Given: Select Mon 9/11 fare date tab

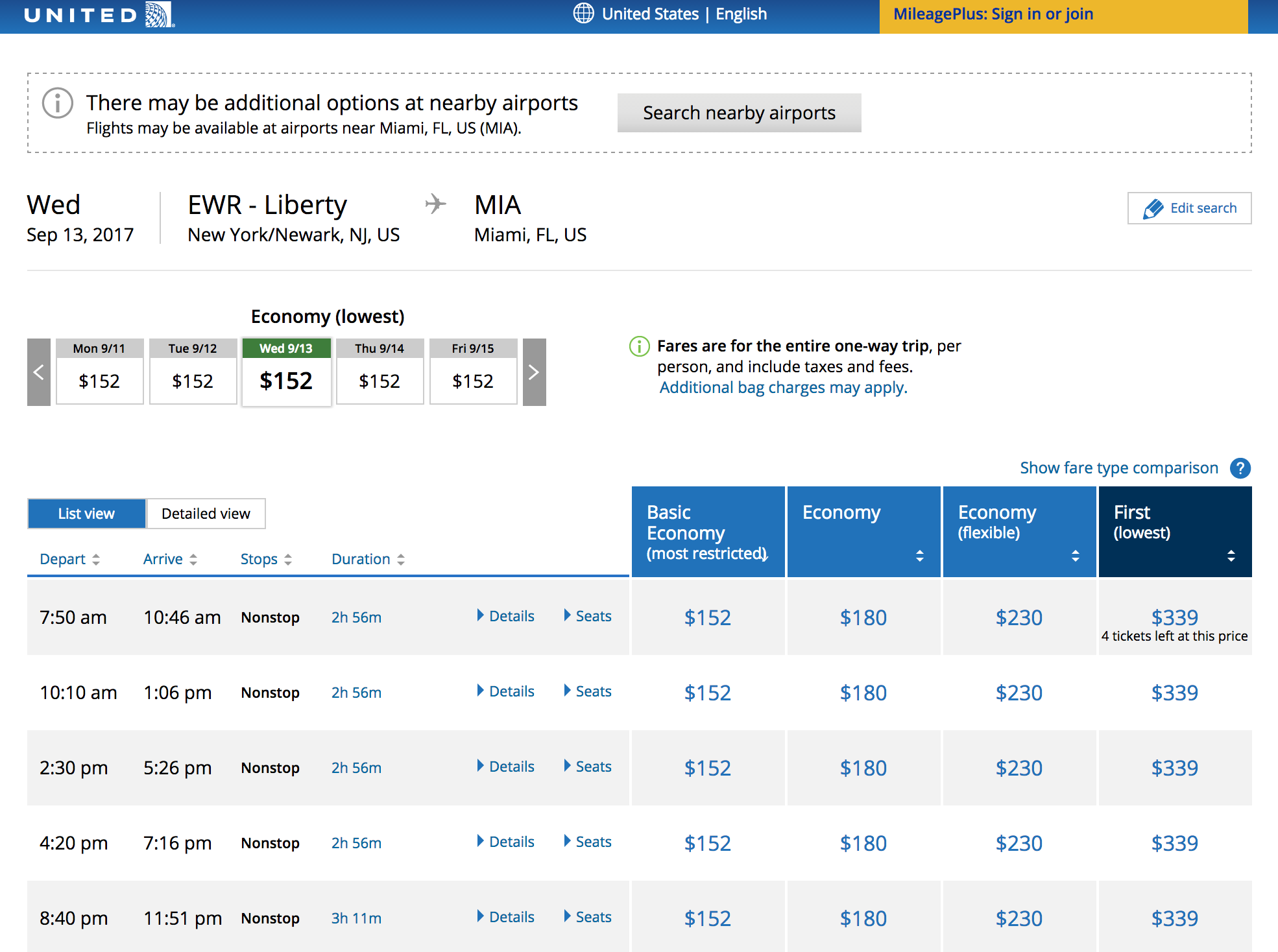Looking at the screenshot, I should [x=99, y=372].
